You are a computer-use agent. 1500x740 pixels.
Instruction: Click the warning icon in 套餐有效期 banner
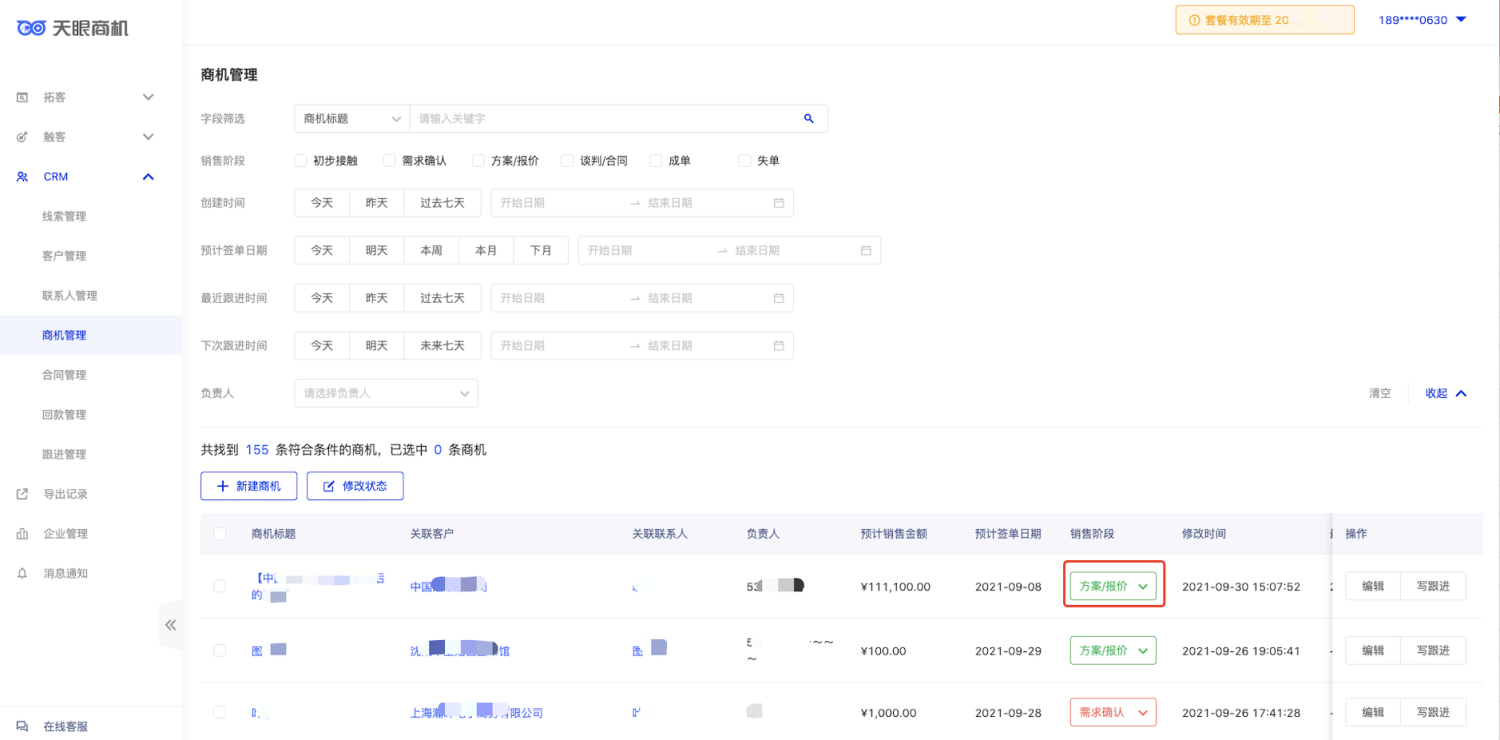point(1193,20)
